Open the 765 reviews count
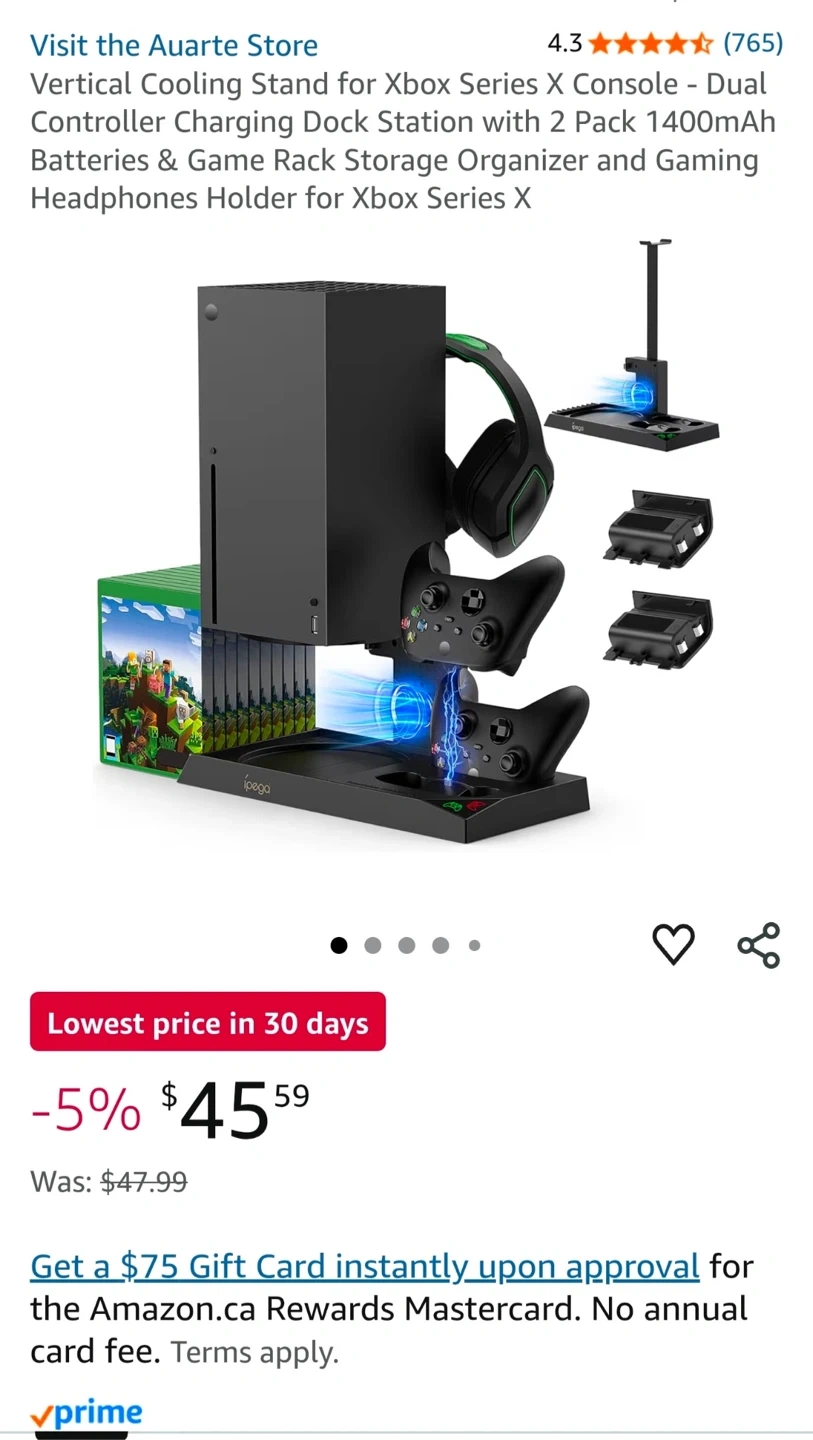Screen dimensions: 813x1440 [x=753, y=43]
